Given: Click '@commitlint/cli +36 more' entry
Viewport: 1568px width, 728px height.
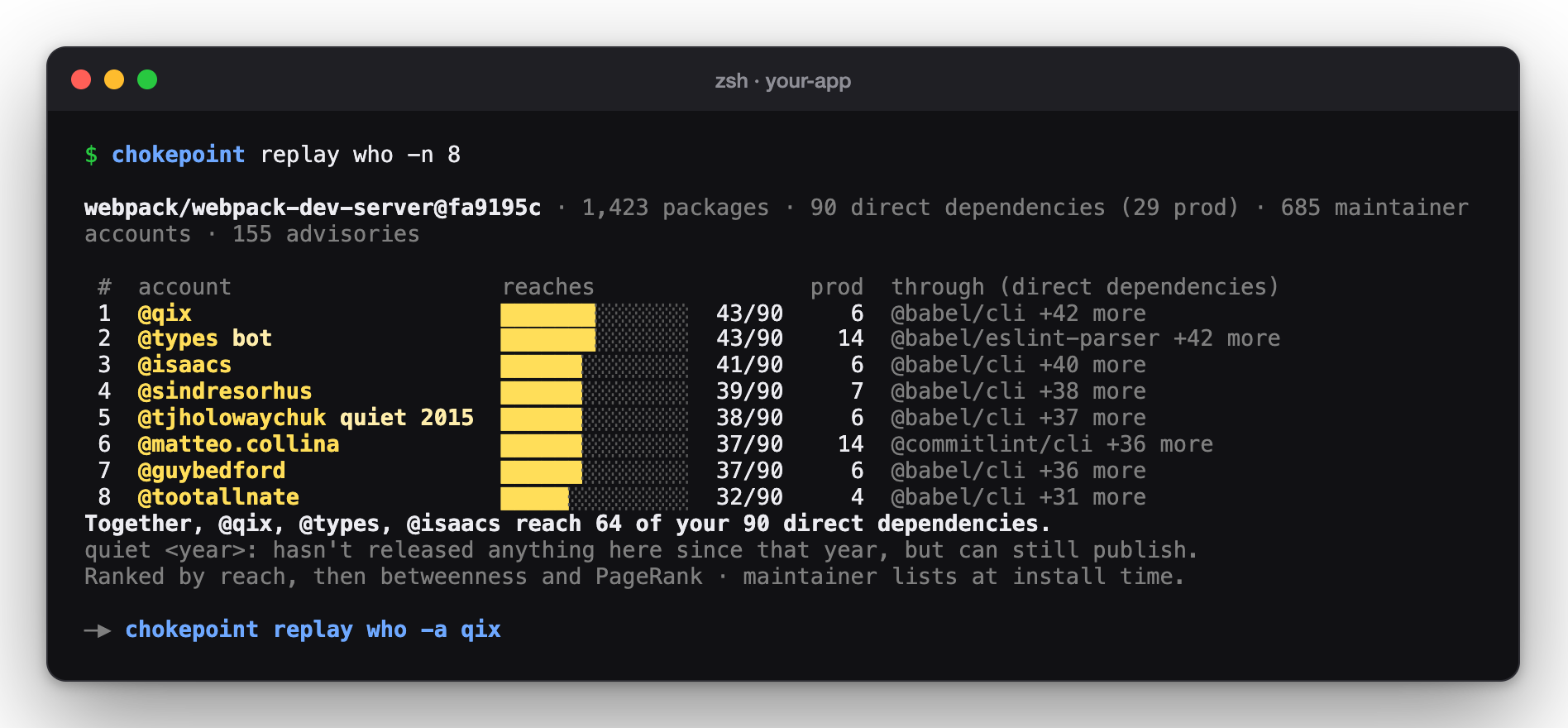Looking at the screenshot, I should click(x=1052, y=444).
